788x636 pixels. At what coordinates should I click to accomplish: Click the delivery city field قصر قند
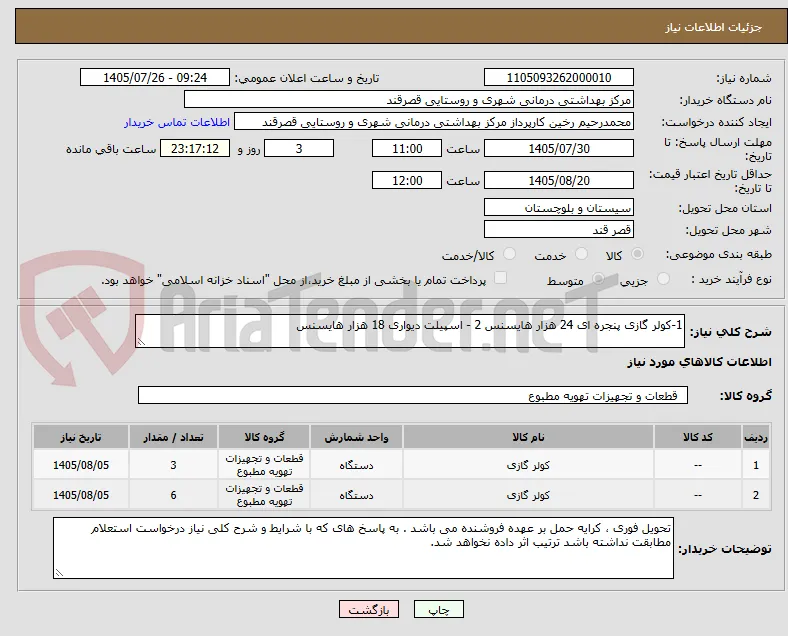coord(558,230)
